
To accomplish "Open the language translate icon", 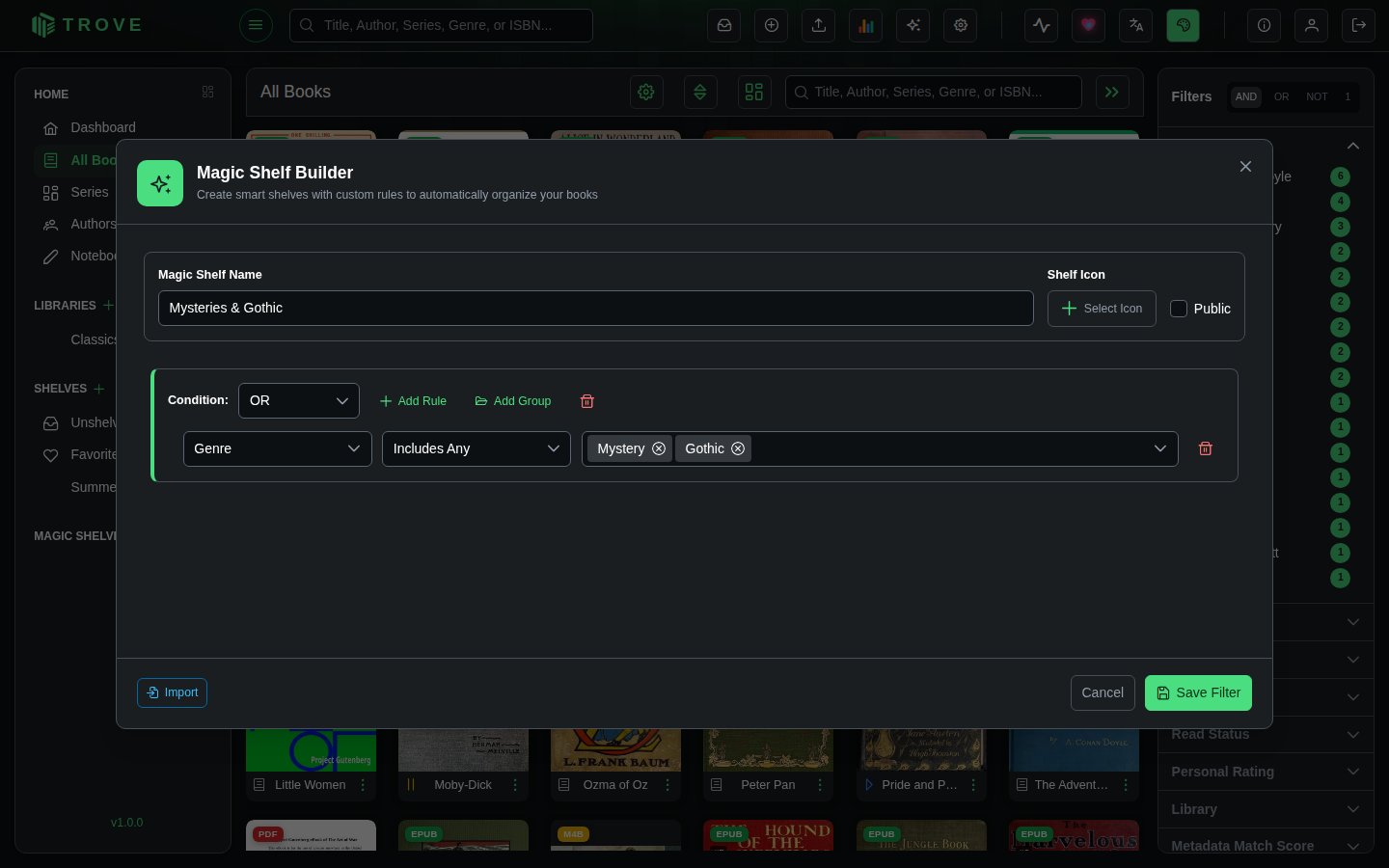I will tap(1136, 25).
